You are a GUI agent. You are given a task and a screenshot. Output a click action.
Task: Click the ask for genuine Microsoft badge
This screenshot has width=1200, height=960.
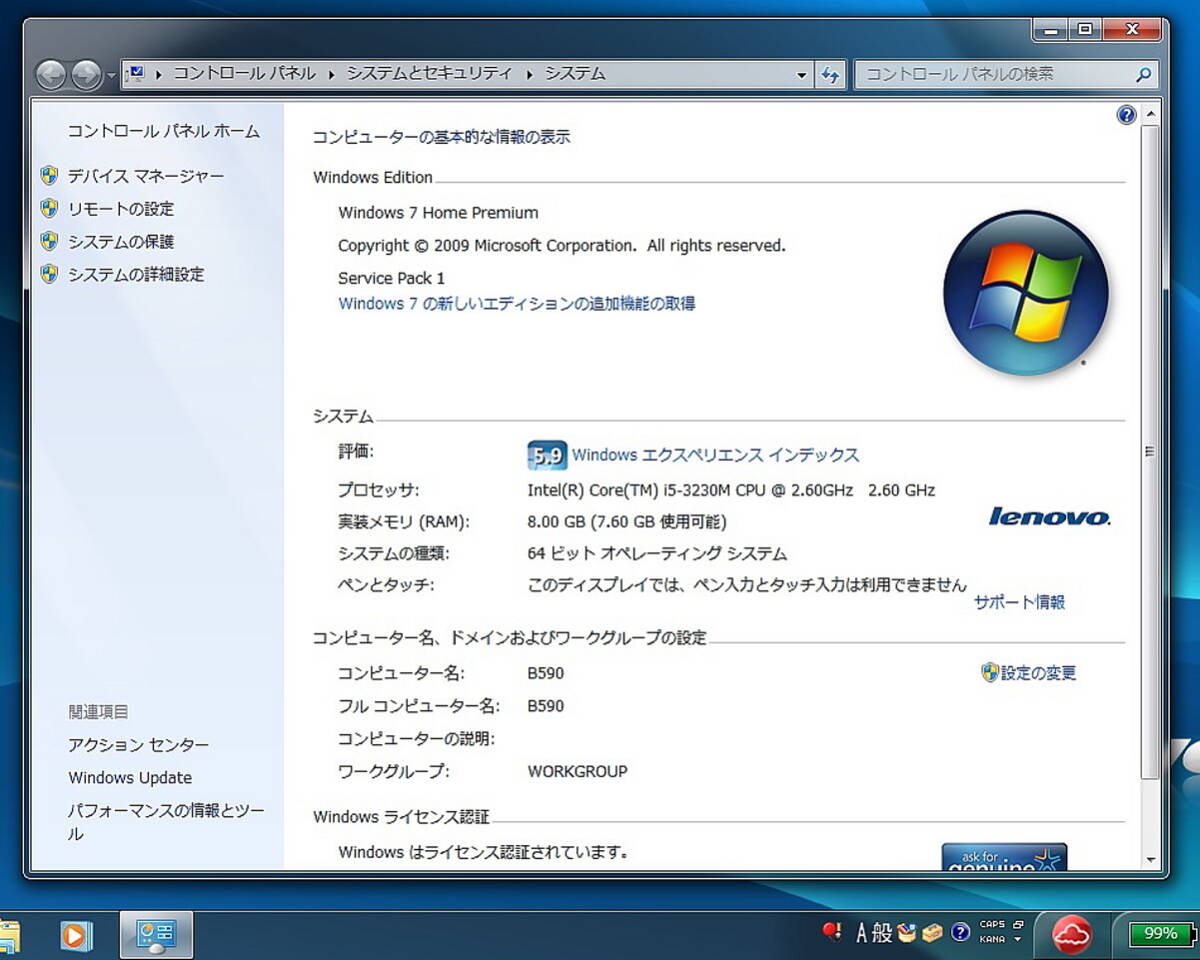coord(1004,857)
